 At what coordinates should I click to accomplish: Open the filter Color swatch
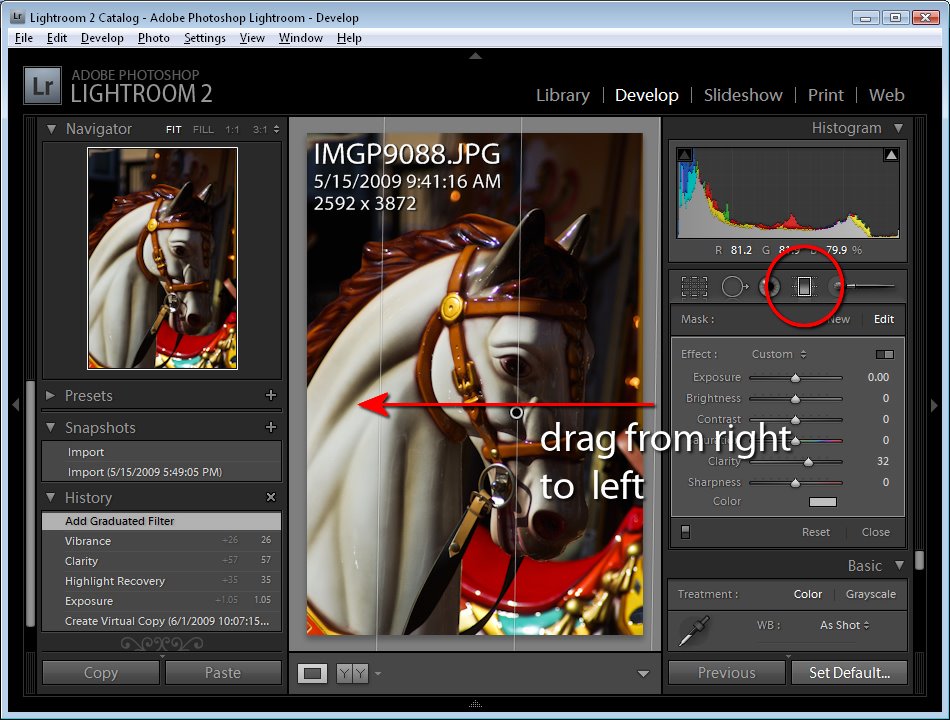823,501
